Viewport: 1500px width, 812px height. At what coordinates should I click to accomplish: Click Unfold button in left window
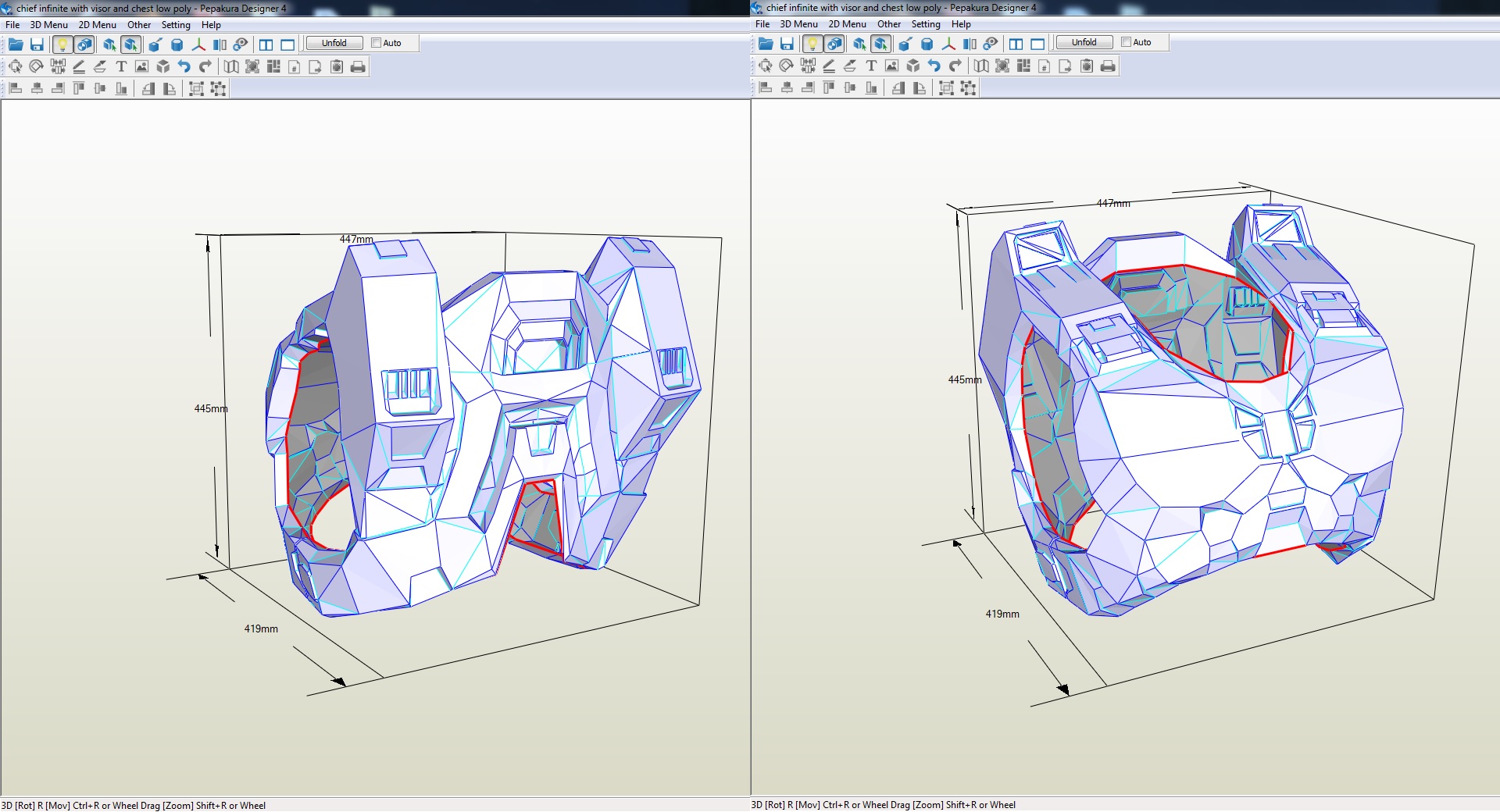pos(334,43)
